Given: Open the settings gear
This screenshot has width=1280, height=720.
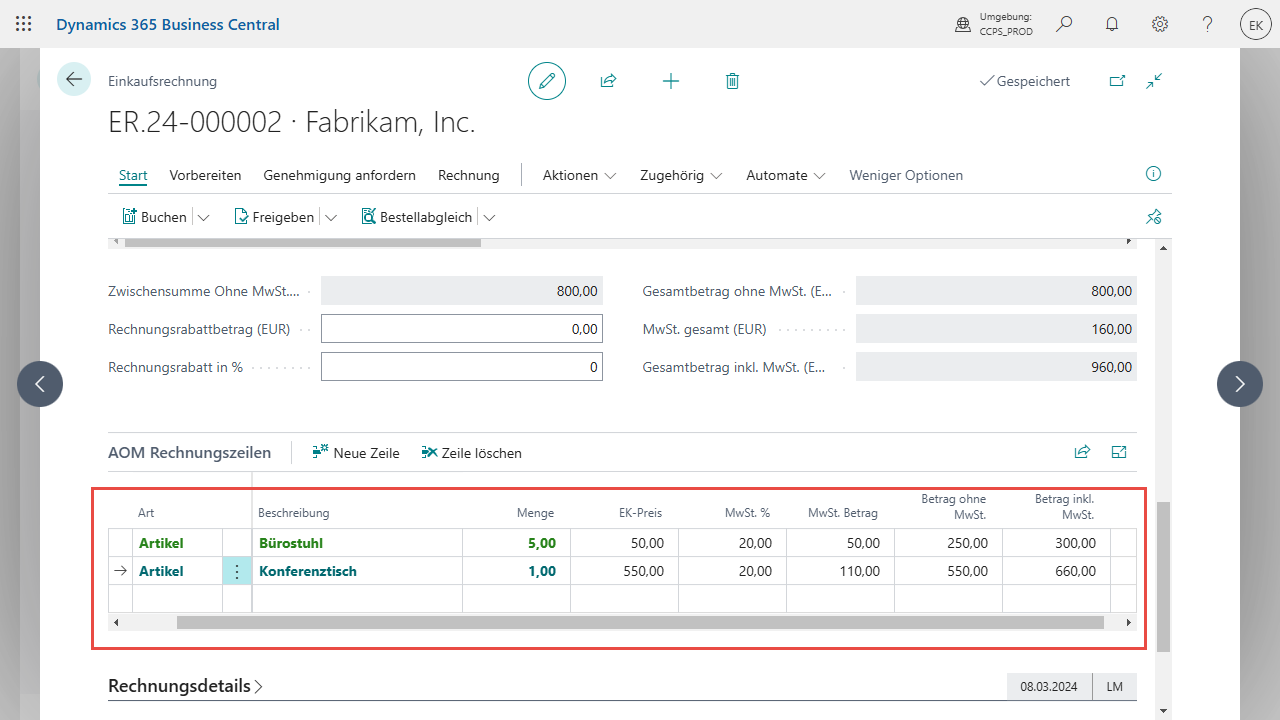Looking at the screenshot, I should click(1160, 24).
